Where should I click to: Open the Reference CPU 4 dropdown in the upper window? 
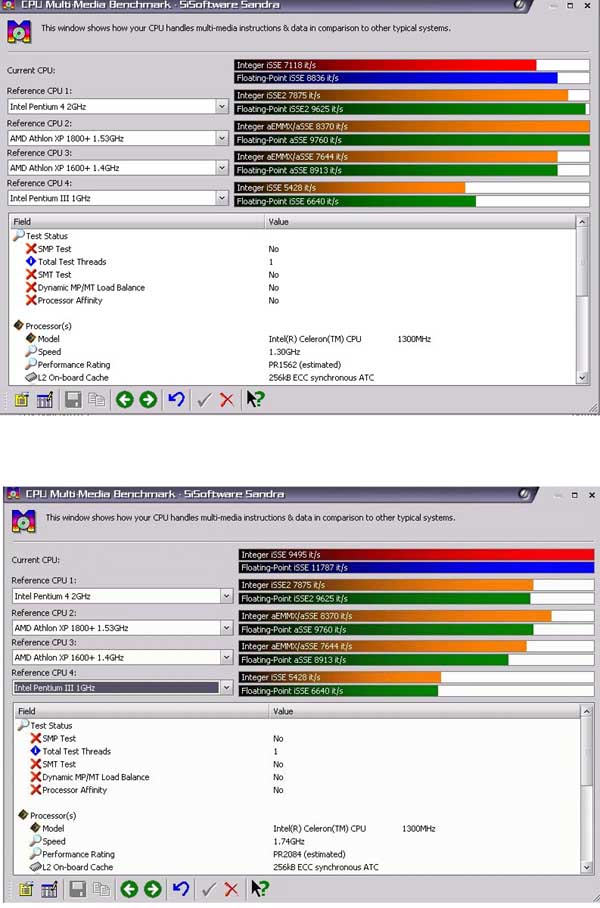point(222,198)
